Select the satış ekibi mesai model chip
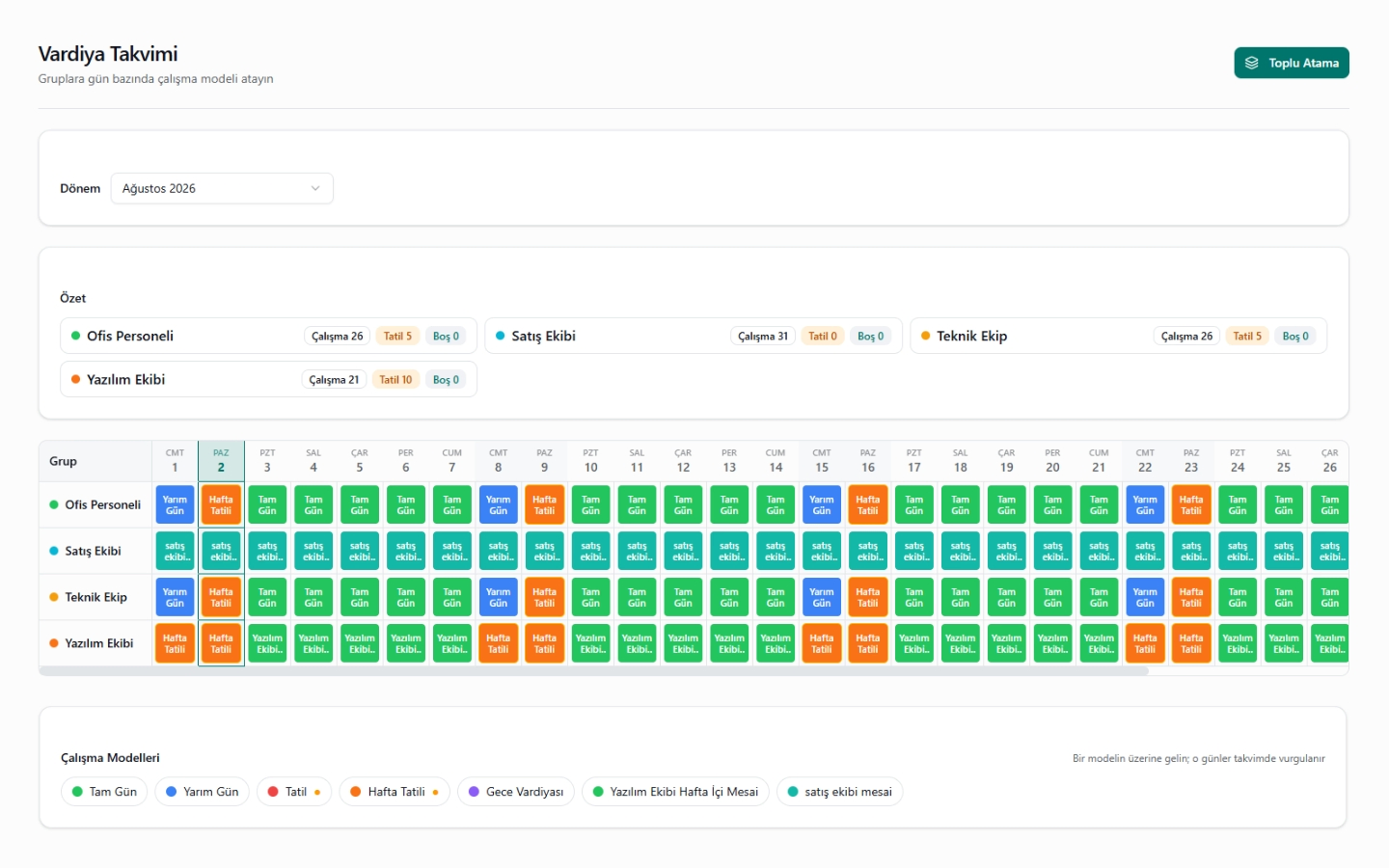Image resolution: width=1389 pixels, height=868 pixels. pyautogui.click(x=840, y=792)
